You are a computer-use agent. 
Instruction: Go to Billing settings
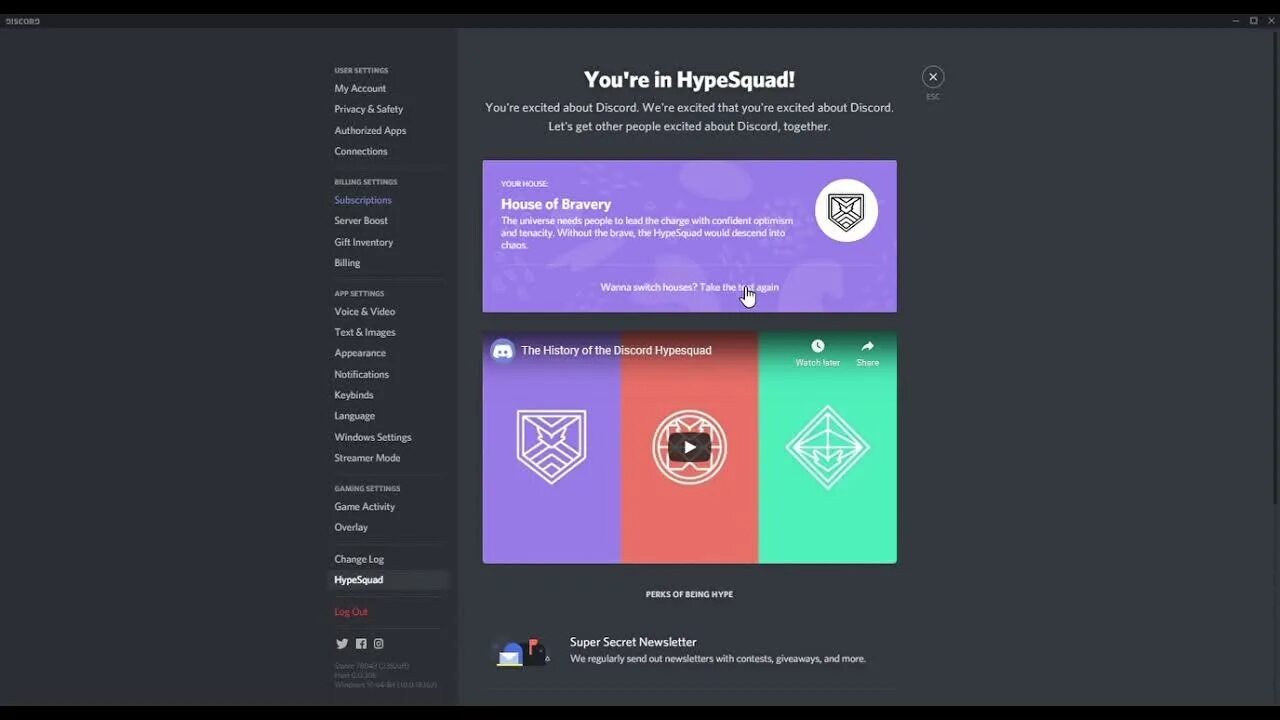(347, 263)
